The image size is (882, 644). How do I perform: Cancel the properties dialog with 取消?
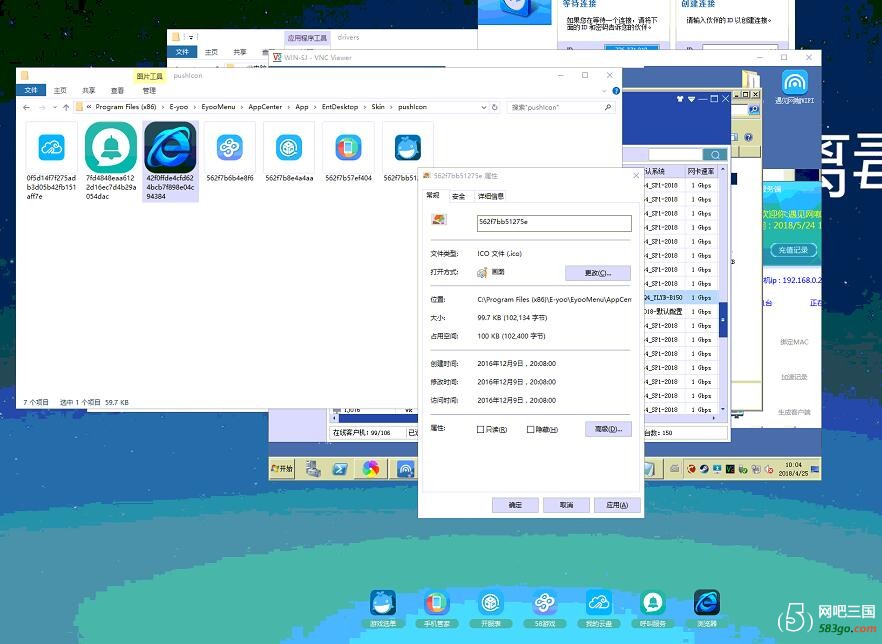point(566,505)
